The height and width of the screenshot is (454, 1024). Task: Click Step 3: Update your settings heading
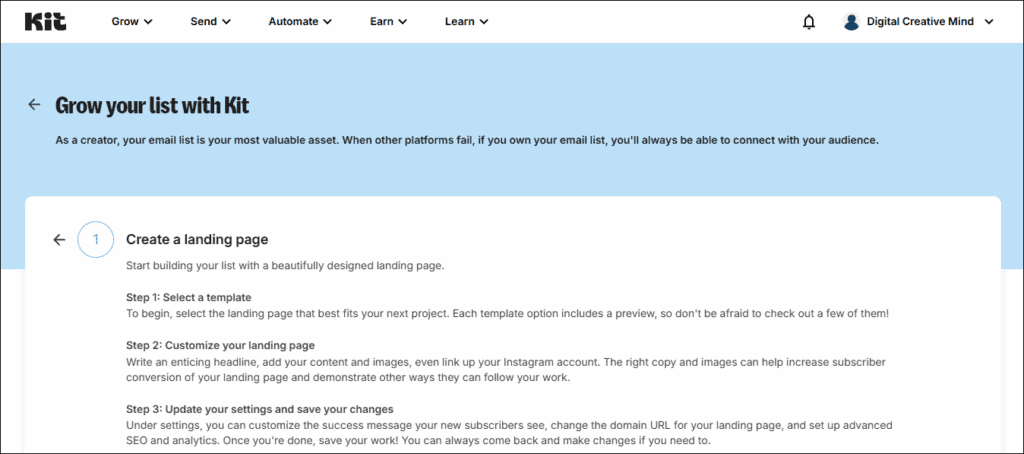point(259,410)
